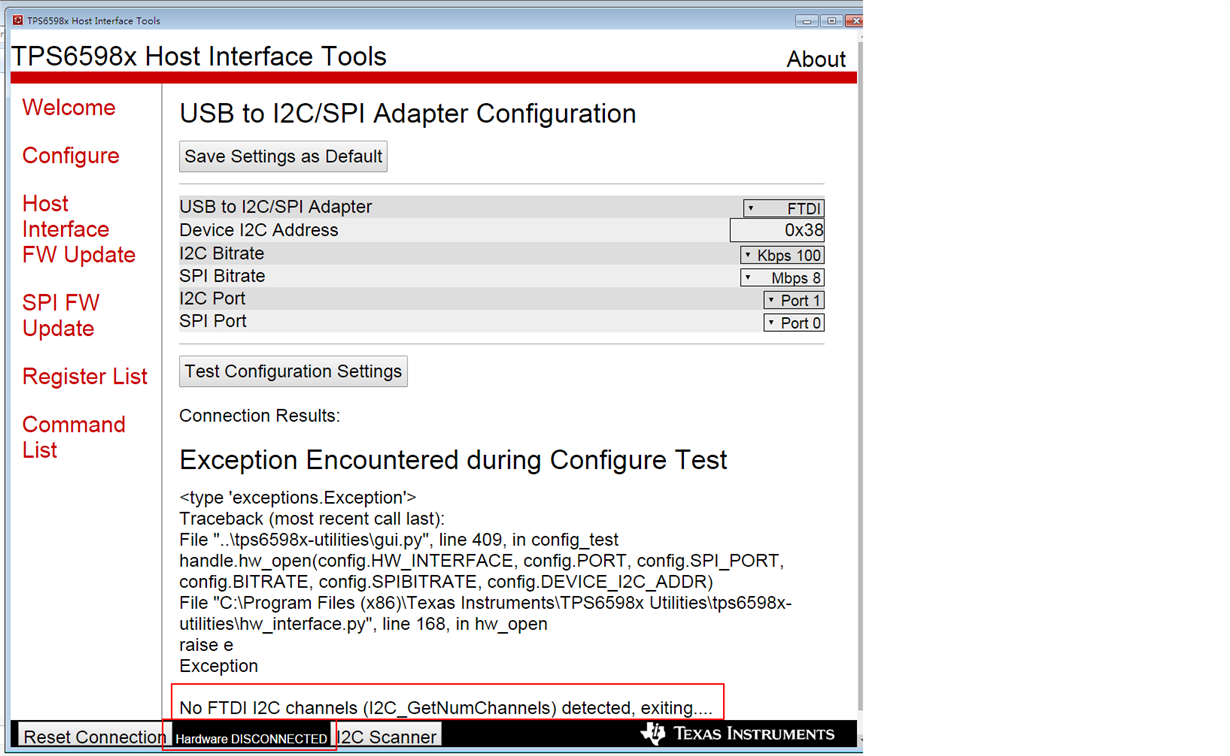Click the Reset Connection button
Viewport: 1230px width, 756px height.
(x=94, y=737)
